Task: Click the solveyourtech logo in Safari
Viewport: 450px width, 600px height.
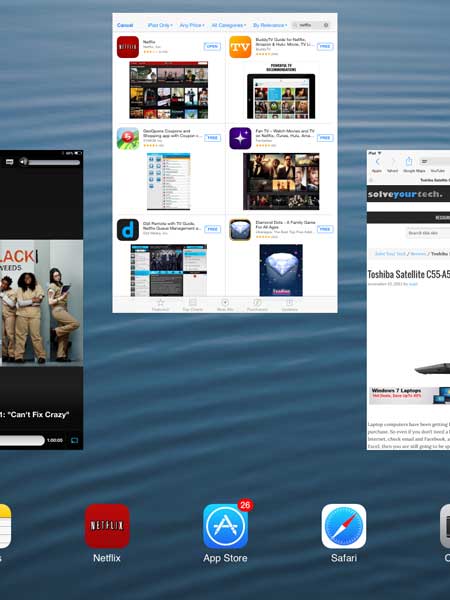Action: pos(405,194)
